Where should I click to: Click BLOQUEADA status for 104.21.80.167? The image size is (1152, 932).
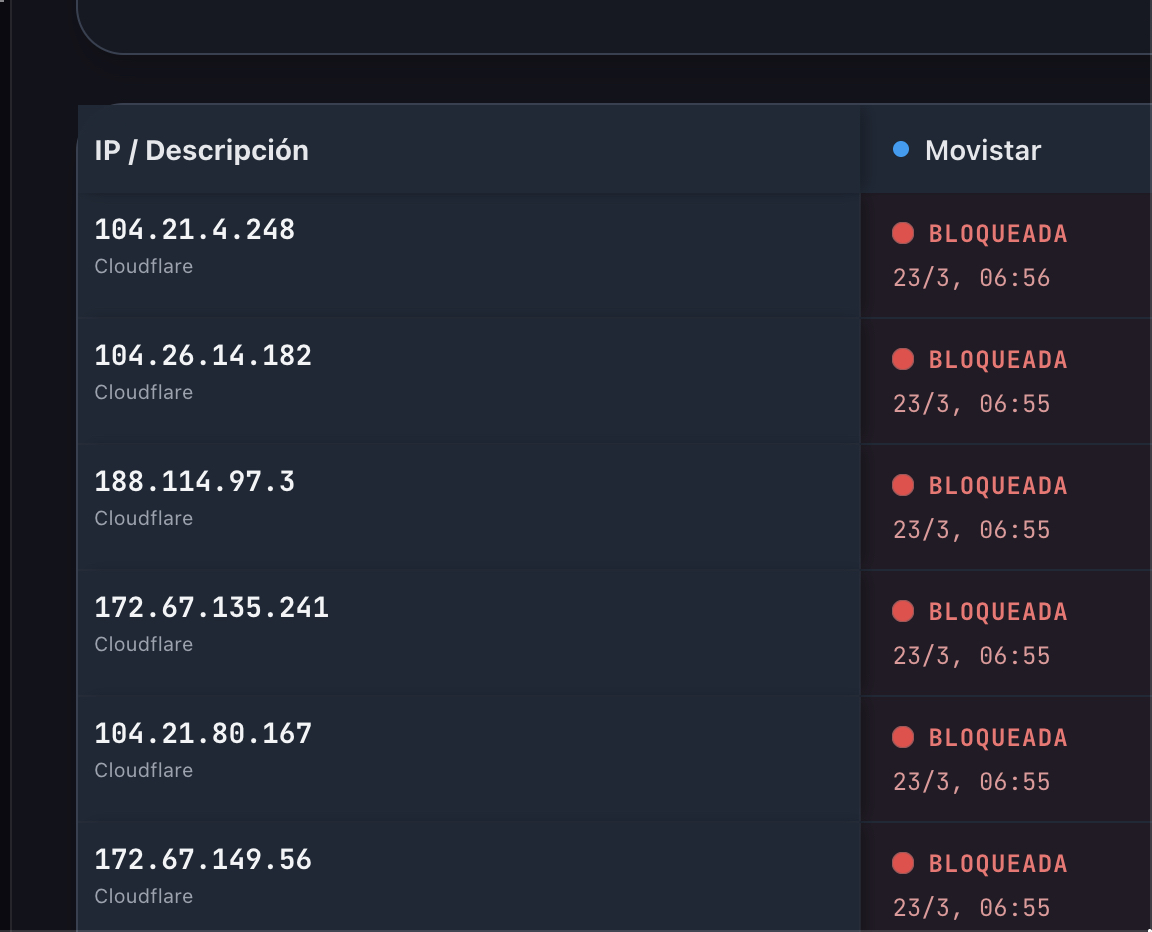click(x=998, y=737)
